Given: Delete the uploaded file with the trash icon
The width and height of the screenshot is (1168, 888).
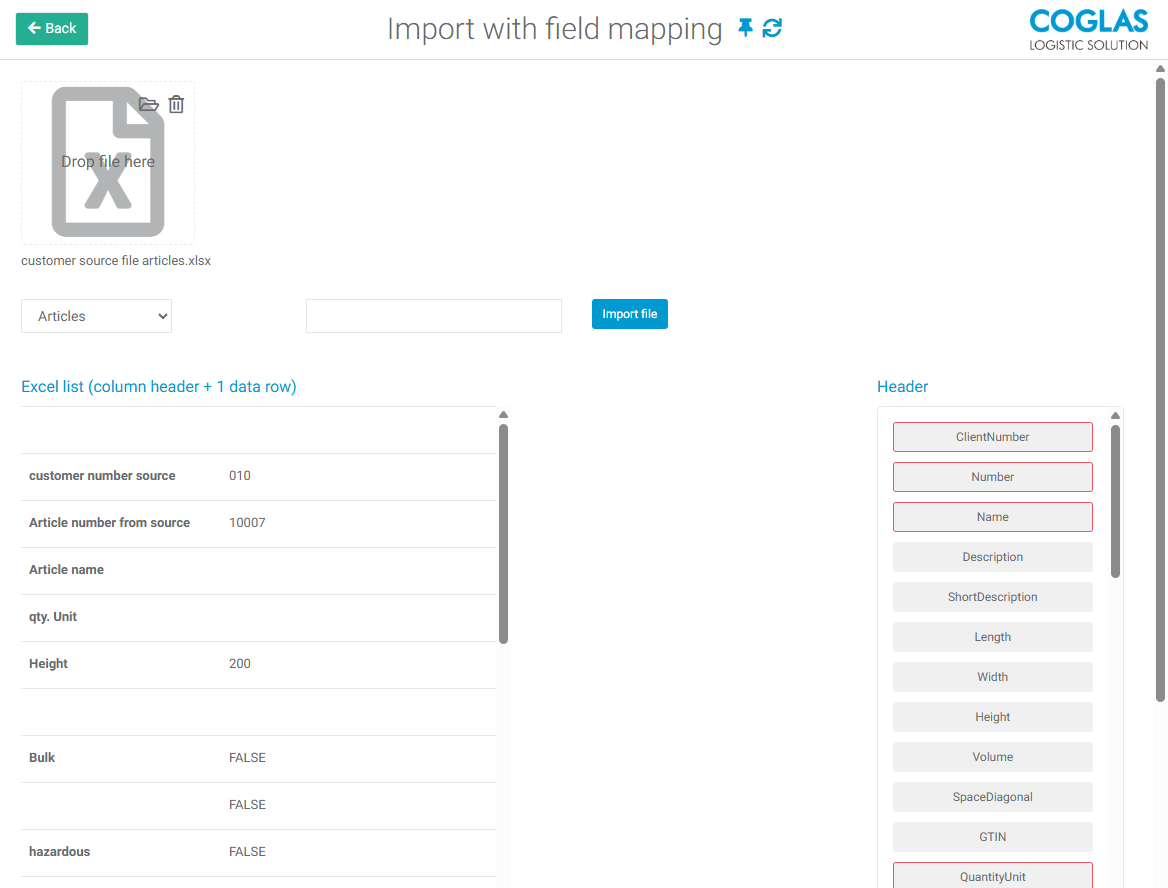Looking at the screenshot, I should (176, 104).
